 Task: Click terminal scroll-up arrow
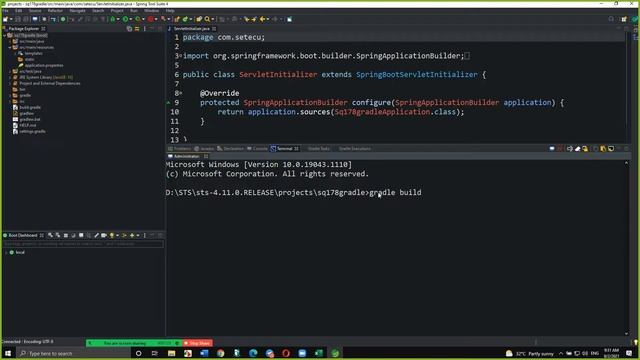click(x=627, y=163)
